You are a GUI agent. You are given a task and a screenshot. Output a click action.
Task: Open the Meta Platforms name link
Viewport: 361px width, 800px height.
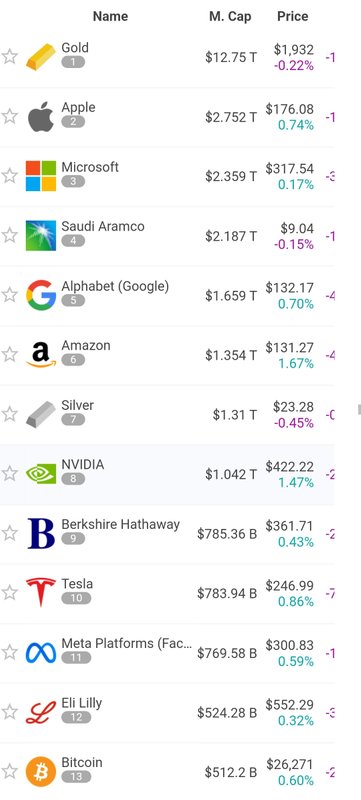tap(127, 644)
